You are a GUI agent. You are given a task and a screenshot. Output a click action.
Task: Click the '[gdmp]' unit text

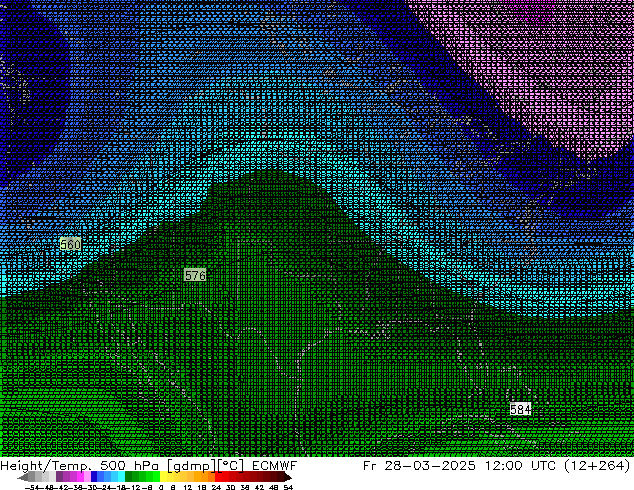point(190,466)
